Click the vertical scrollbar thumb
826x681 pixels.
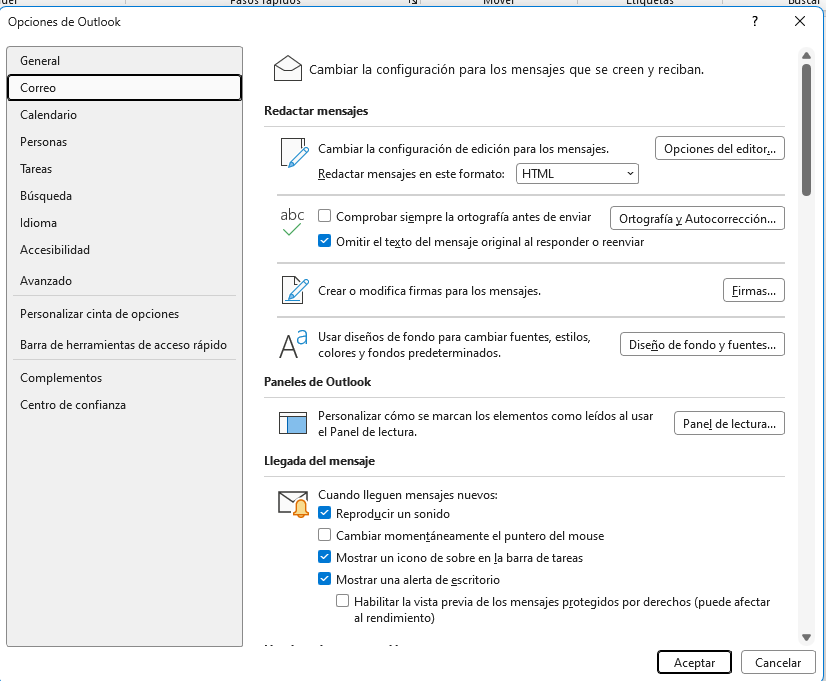coord(806,130)
